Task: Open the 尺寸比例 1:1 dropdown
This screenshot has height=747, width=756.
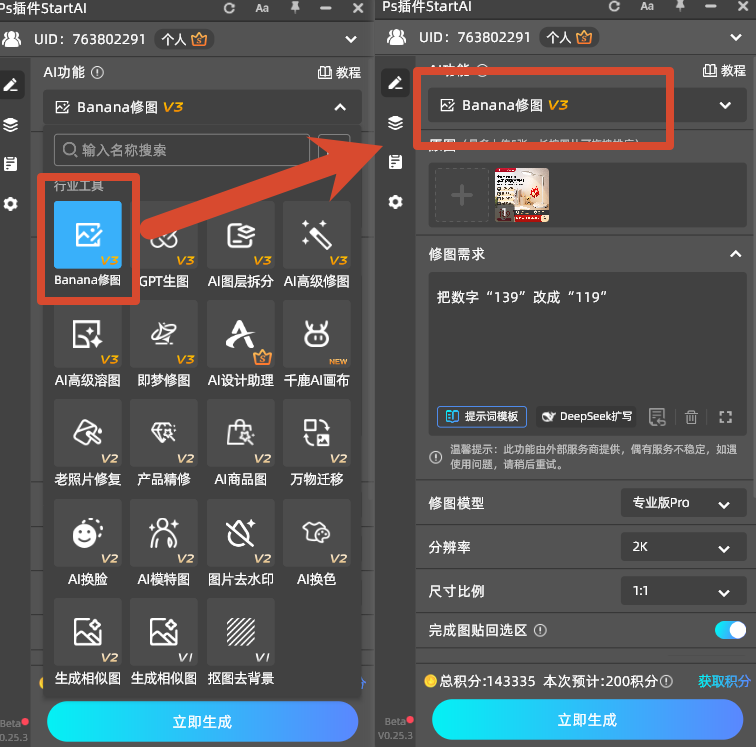Action: pos(683,591)
